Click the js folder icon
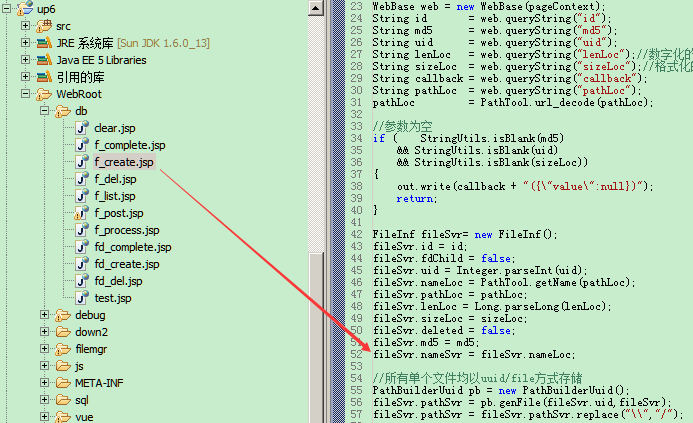The width and height of the screenshot is (693, 423). (x=63, y=366)
